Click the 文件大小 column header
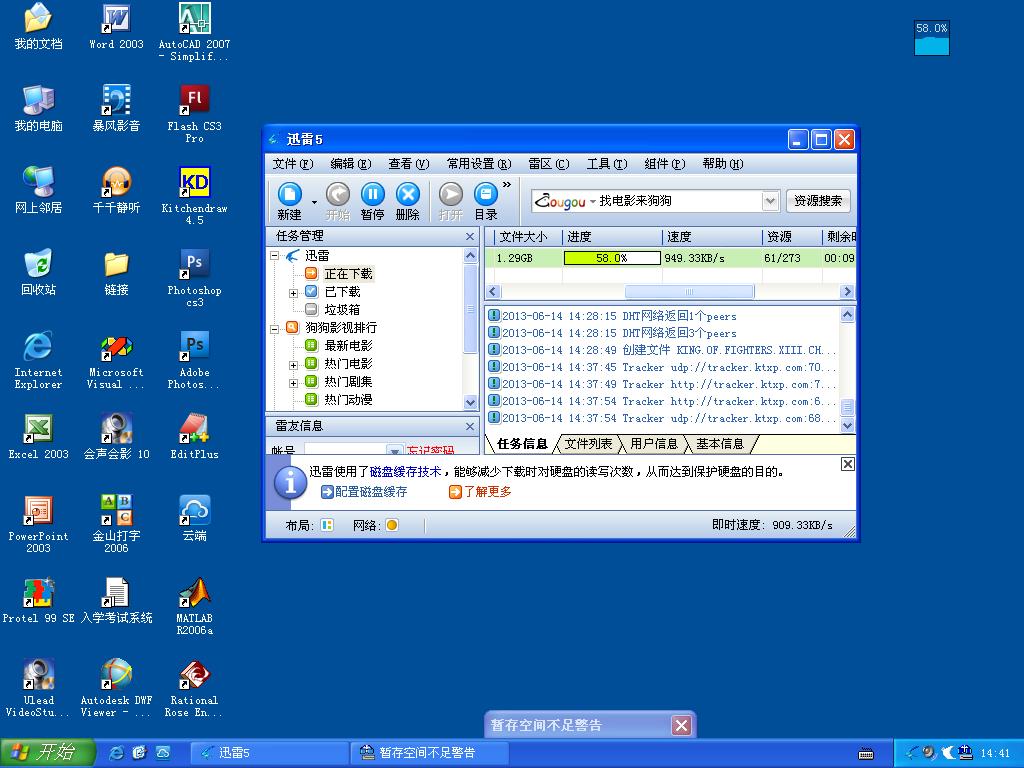Viewport: 1024px width, 768px height. pos(524,236)
